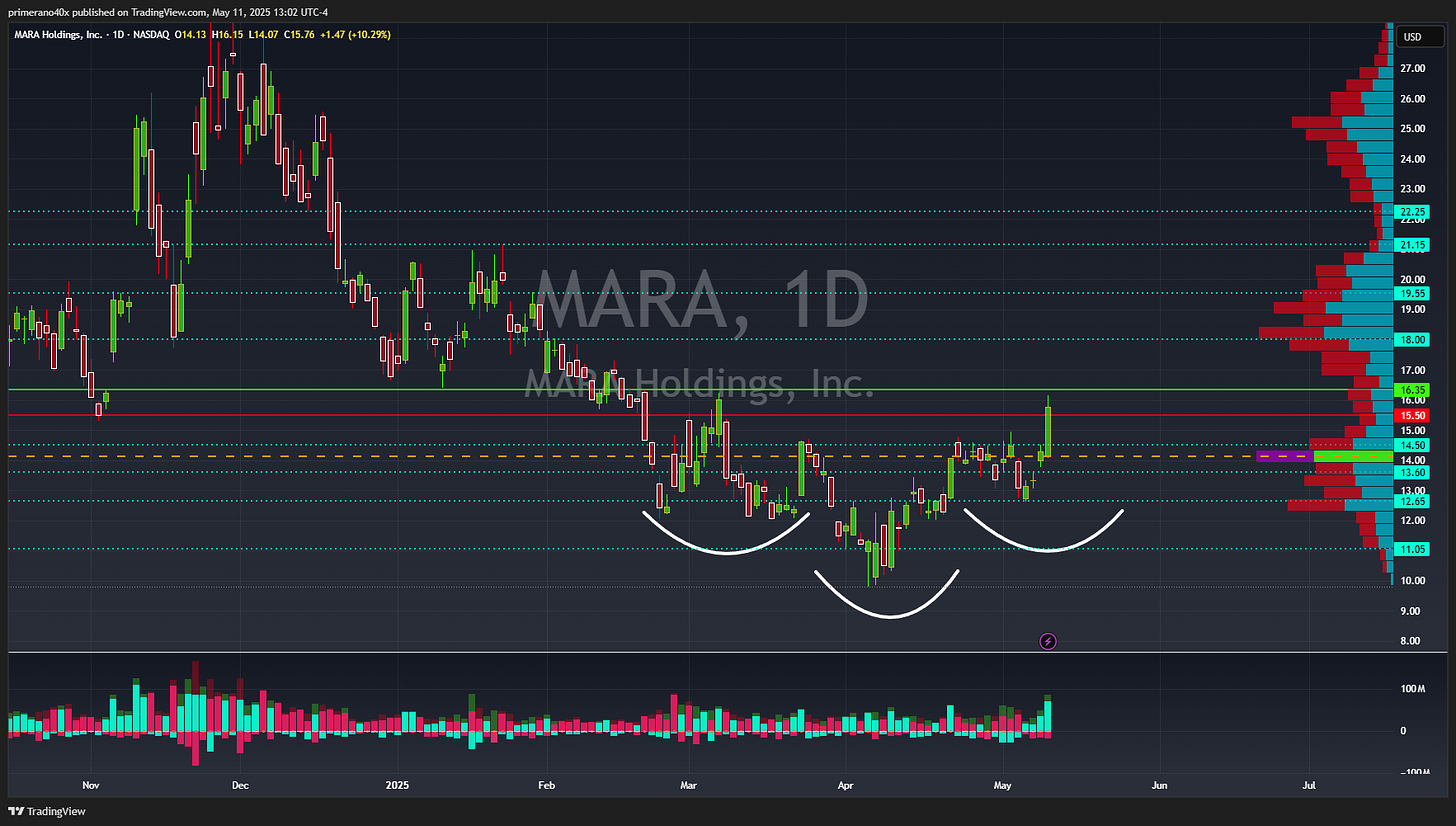The height and width of the screenshot is (826, 1456).
Task: Click the 19.55 price level label
Action: coord(1413,294)
